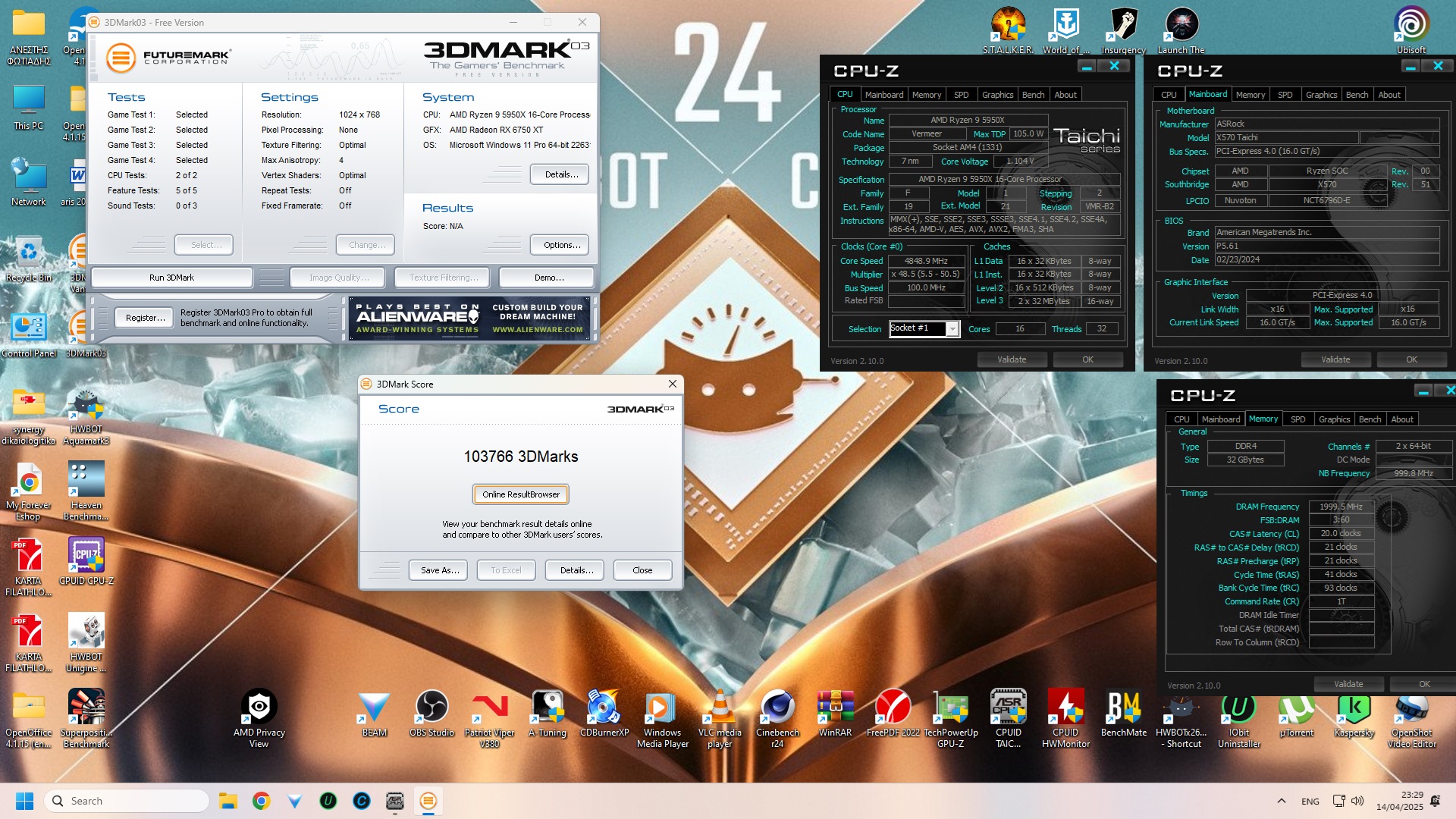This screenshot has width=1456, height=819.
Task: Click Register button in 3DMark03
Action: click(x=145, y=318)
